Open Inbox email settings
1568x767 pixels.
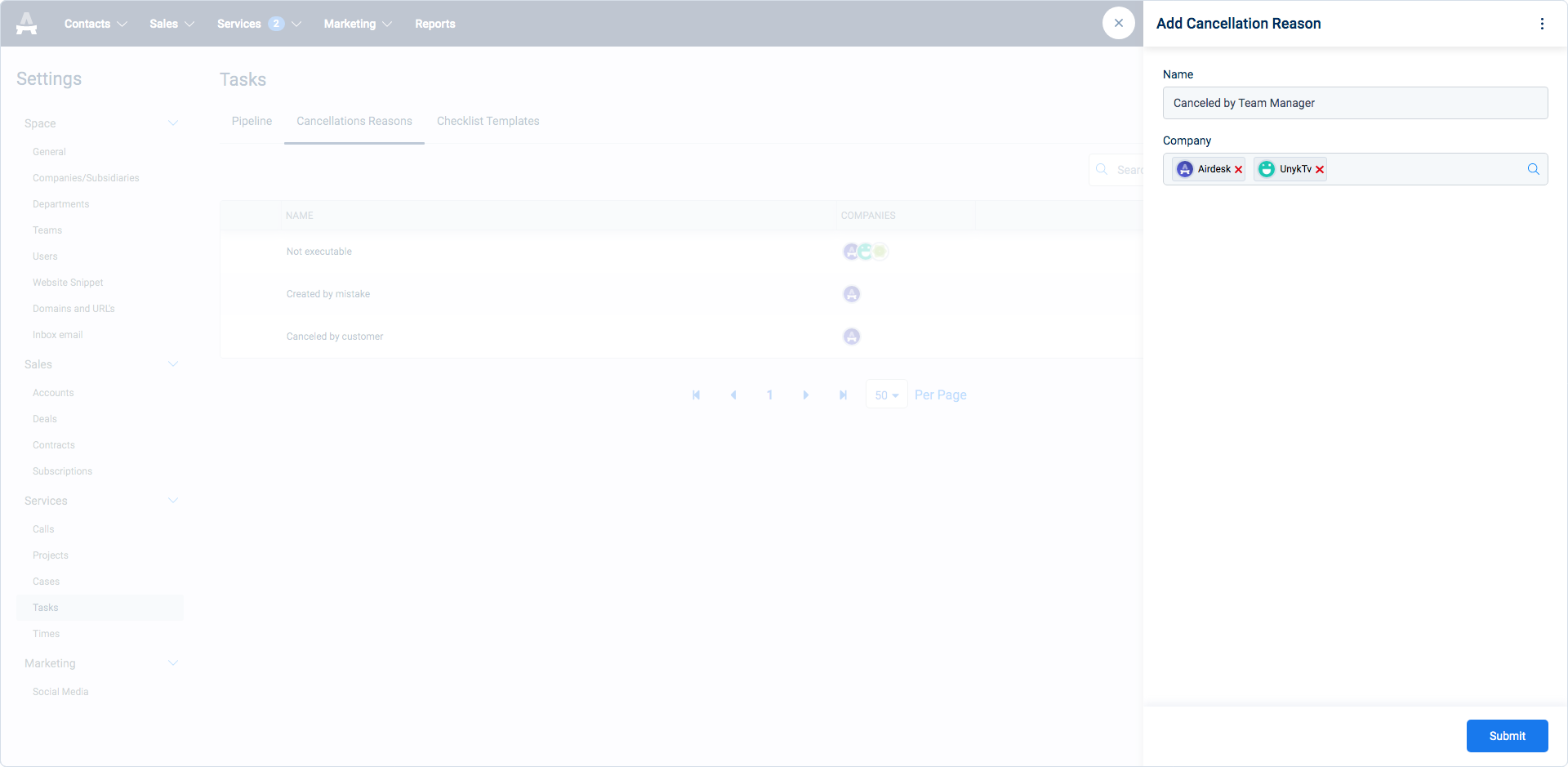[x=57, y=335]
